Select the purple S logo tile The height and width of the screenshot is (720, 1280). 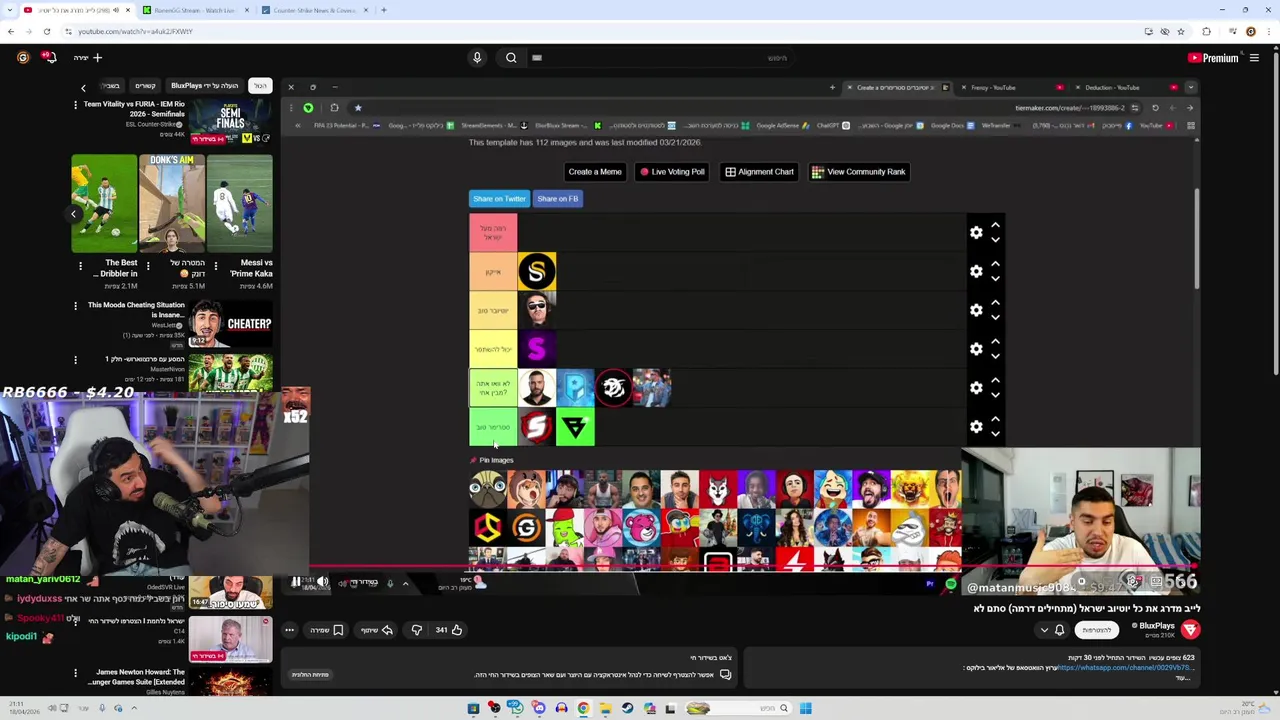(537, 349)
